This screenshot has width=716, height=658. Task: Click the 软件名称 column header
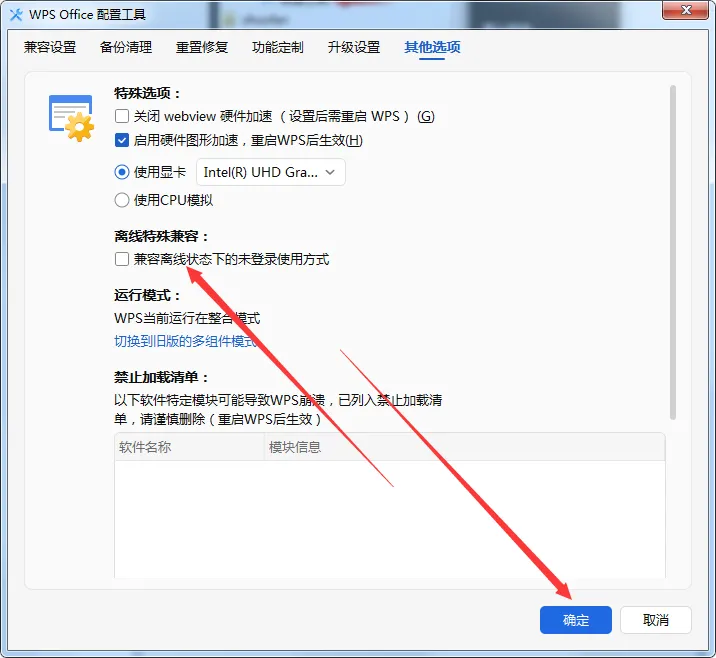tap(189, 447)
